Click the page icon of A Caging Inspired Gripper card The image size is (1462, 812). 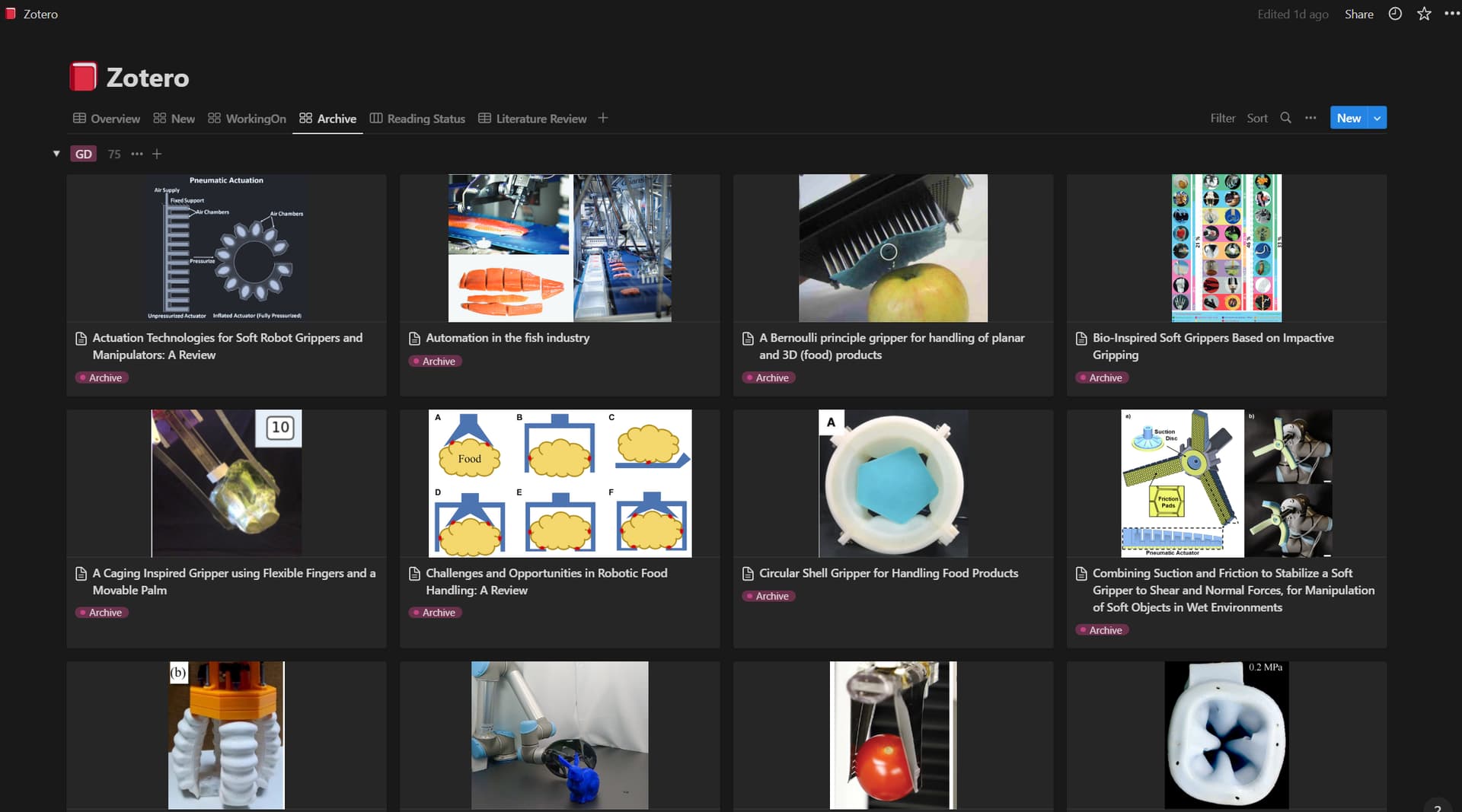click(81, 574)
